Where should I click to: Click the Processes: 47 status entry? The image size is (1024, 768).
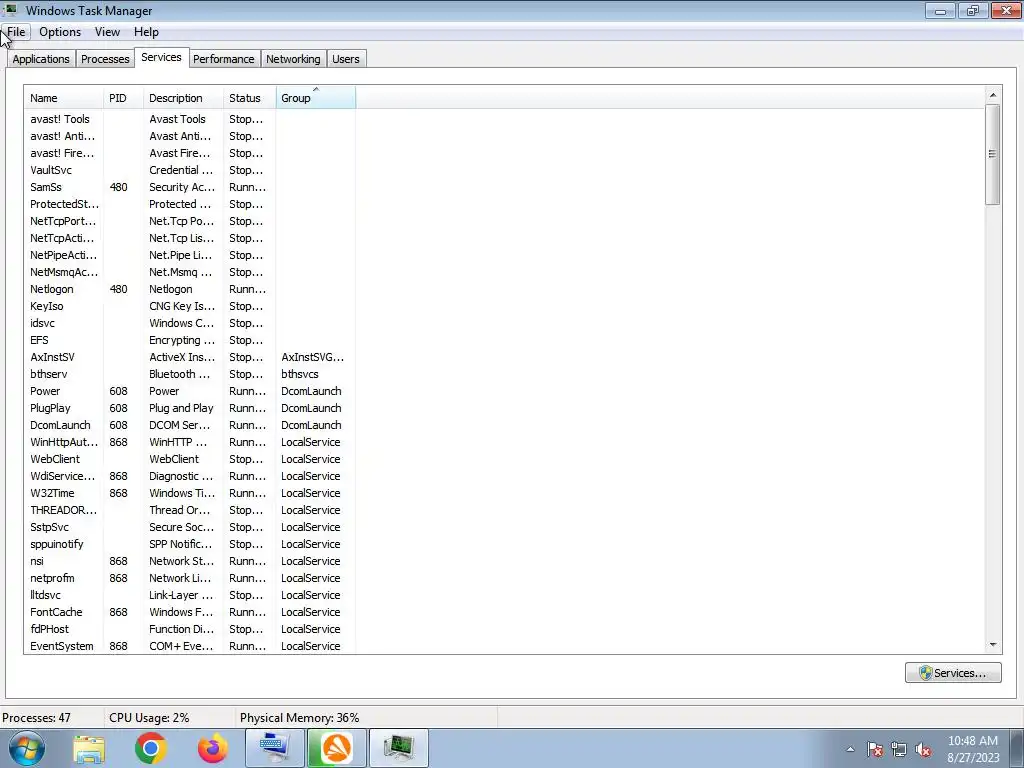click(37, 718)
